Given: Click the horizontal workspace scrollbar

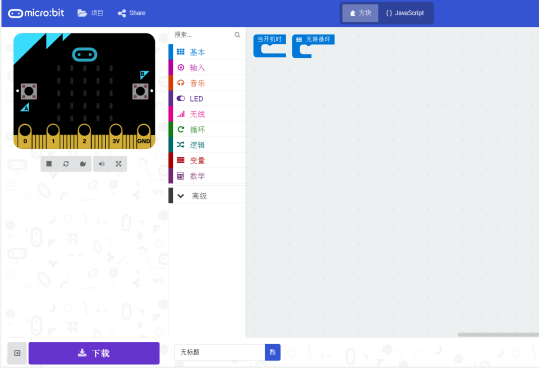Looking at the screenshot, I should tap(498, 335).
